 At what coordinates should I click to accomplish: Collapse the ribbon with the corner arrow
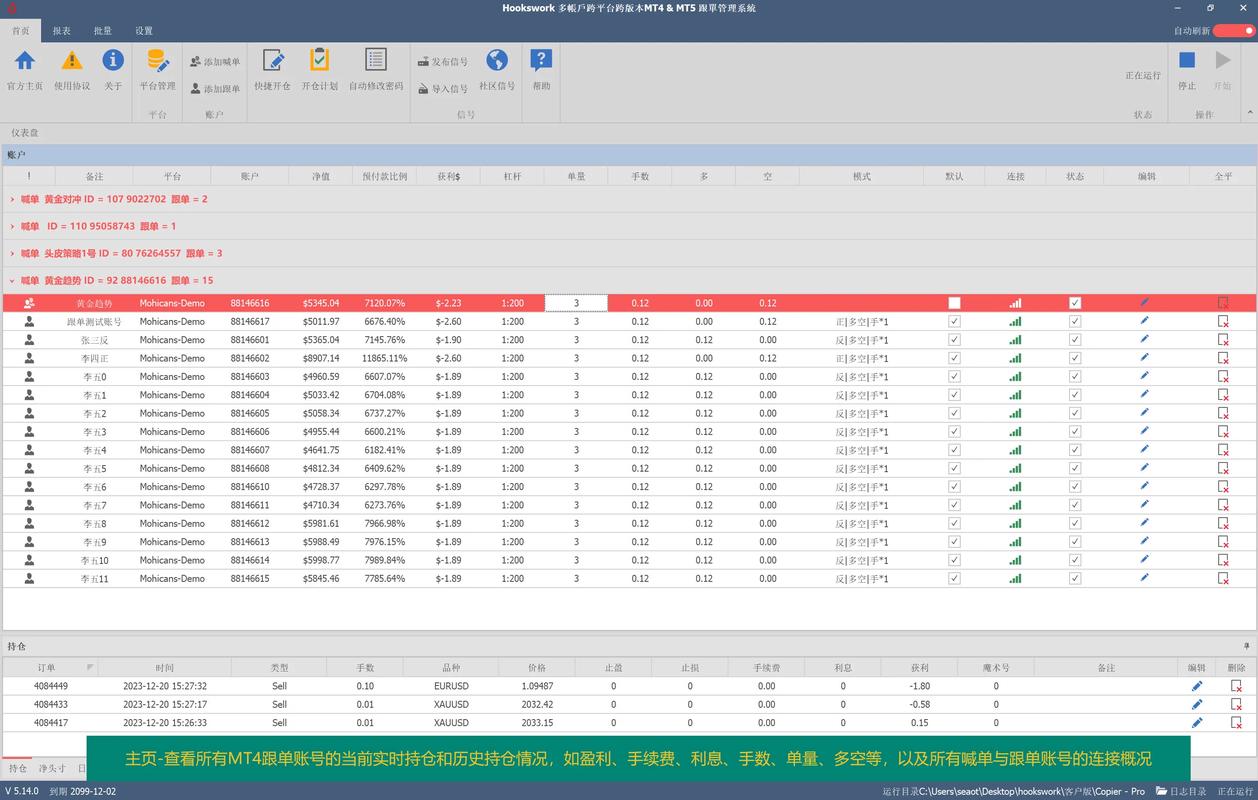[x=1249, y=114]
